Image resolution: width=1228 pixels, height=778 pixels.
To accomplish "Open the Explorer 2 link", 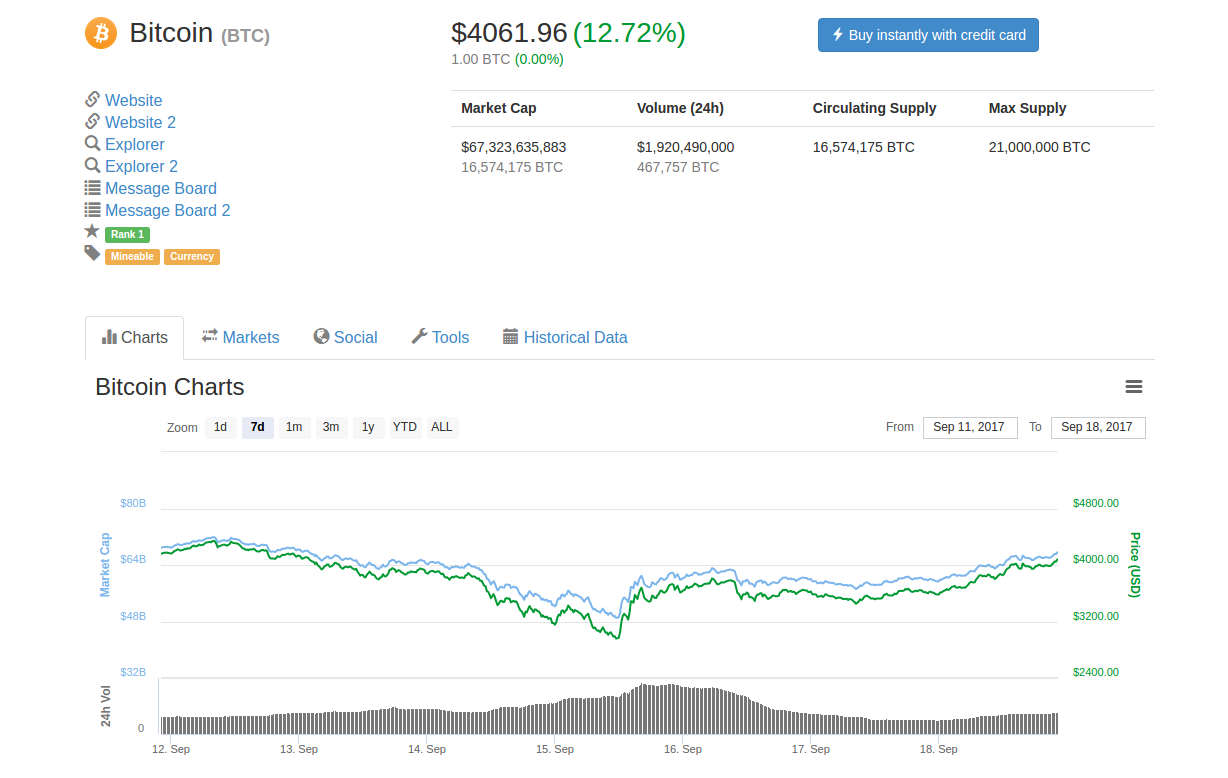I will (x=142, y=166).
